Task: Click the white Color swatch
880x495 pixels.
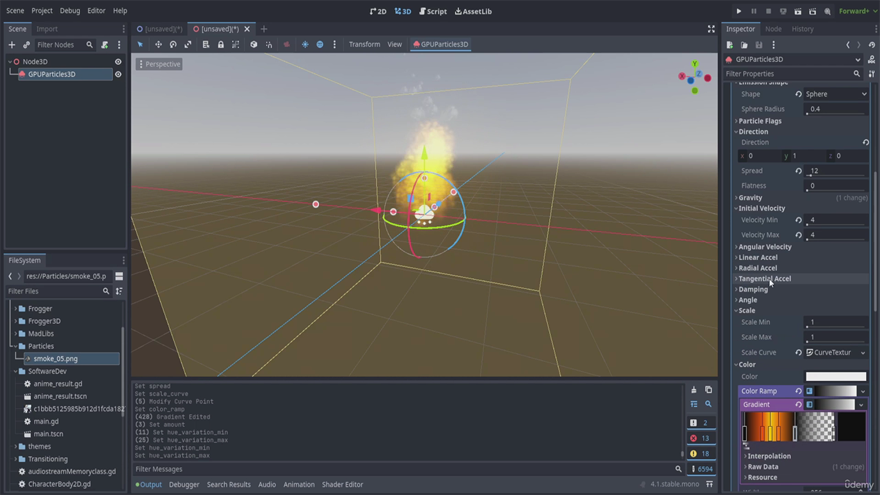Action: (x=836, y=377)
